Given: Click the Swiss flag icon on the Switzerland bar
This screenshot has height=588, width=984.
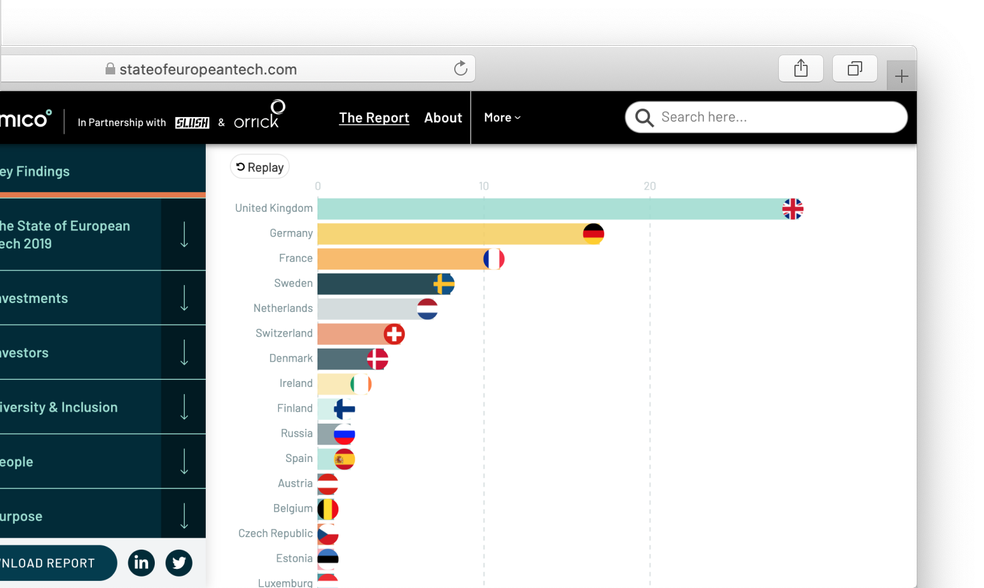Looking at the screenshot, I should [x=394, y=333].
